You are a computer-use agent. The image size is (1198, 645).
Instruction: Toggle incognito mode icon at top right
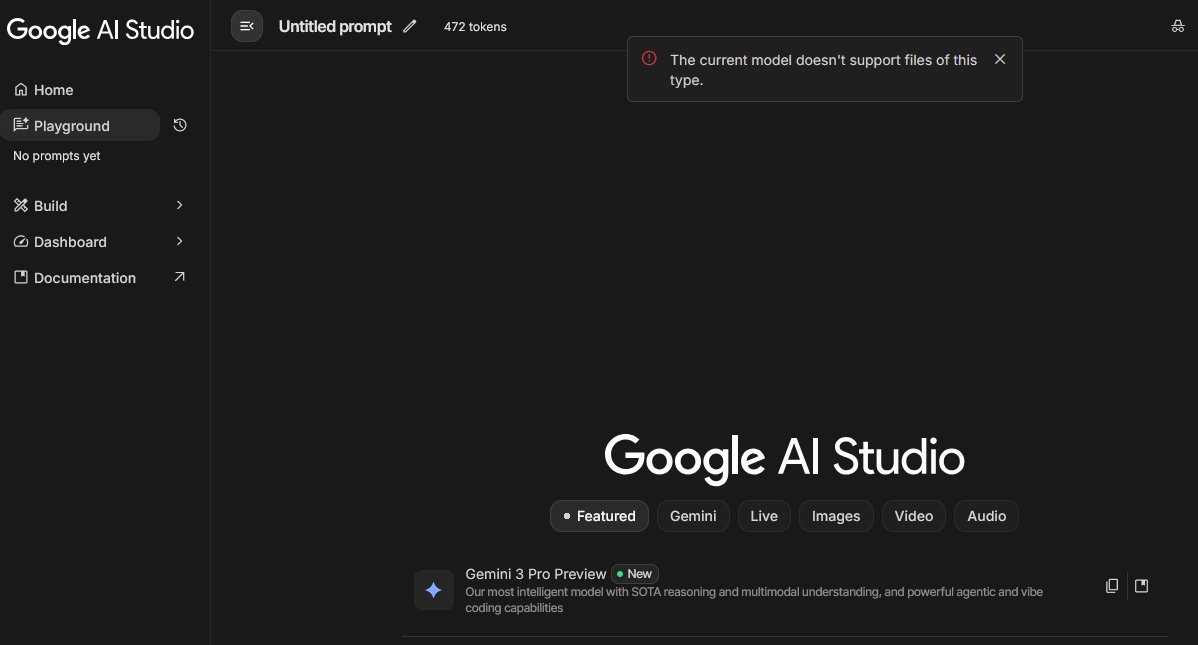point(1177,26)
